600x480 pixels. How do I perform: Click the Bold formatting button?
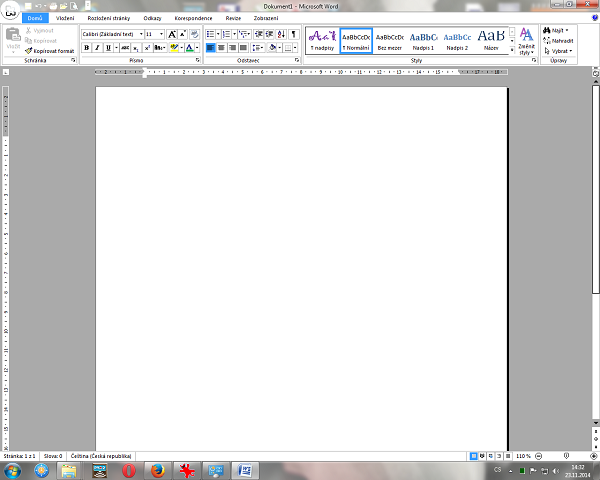coord(86,47)
